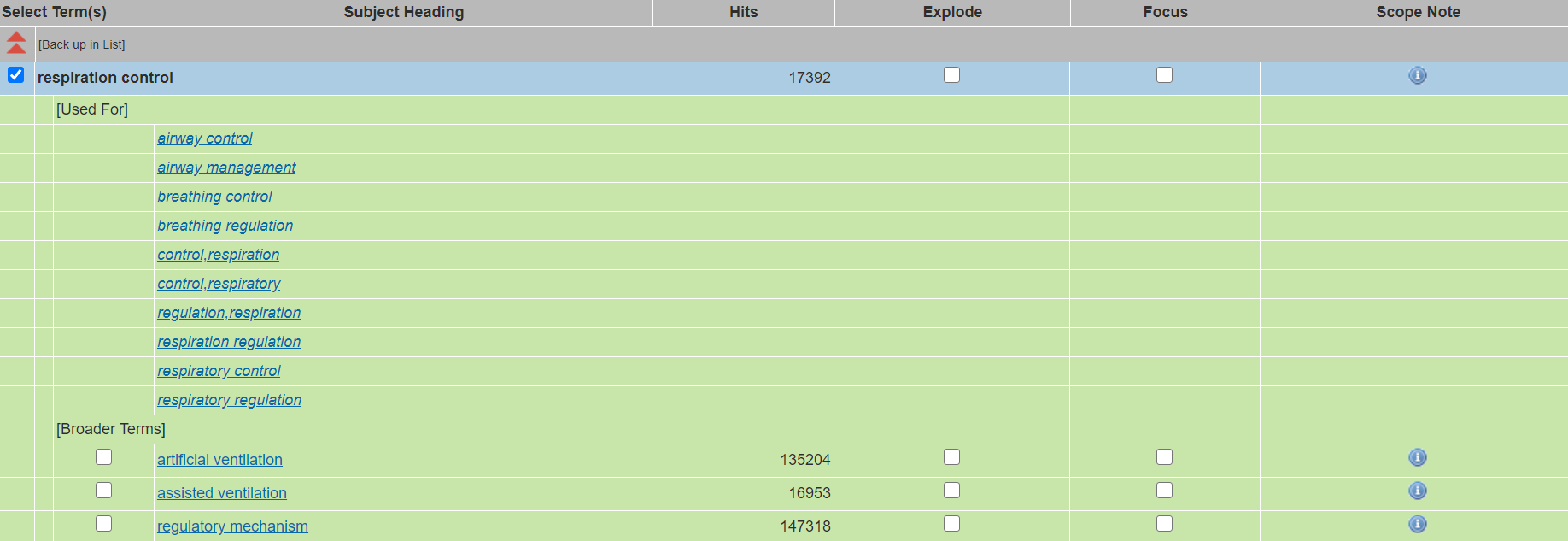Click the red back-up arrow icon
This screenshot has height=541, width=1568.
pos(16,44)
